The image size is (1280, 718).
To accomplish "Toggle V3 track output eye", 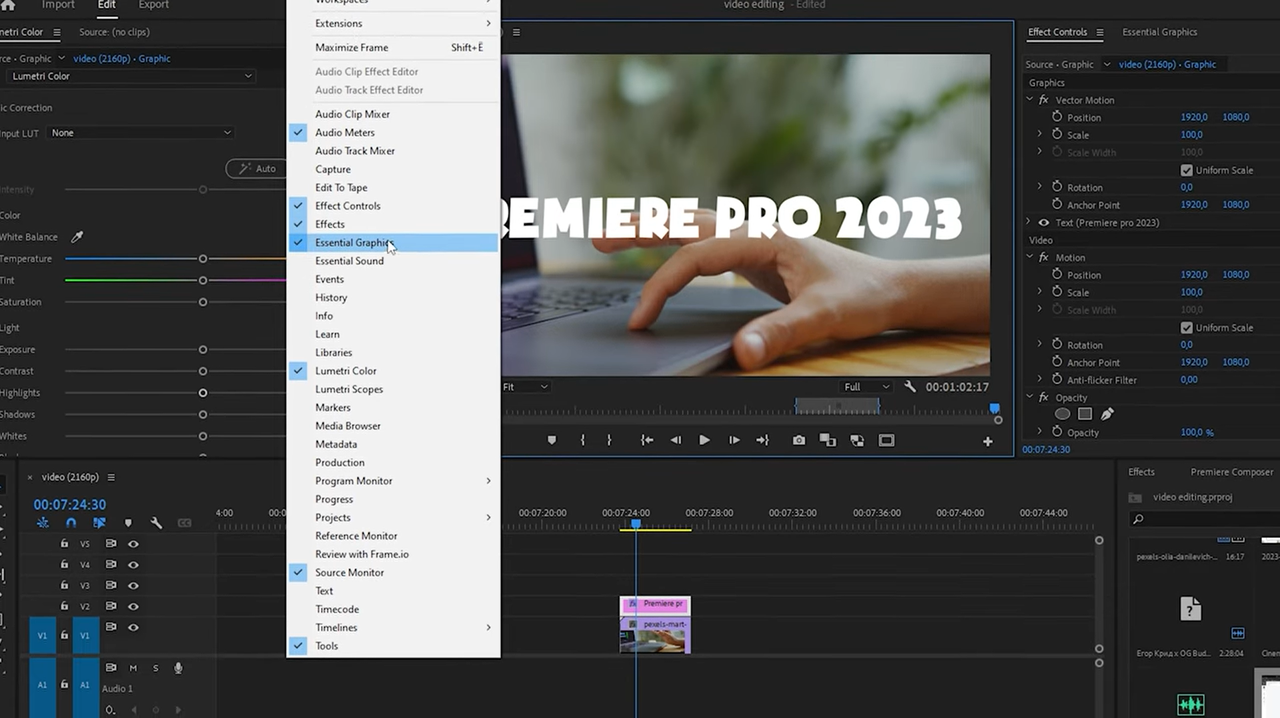I will [x=133, y=586].
